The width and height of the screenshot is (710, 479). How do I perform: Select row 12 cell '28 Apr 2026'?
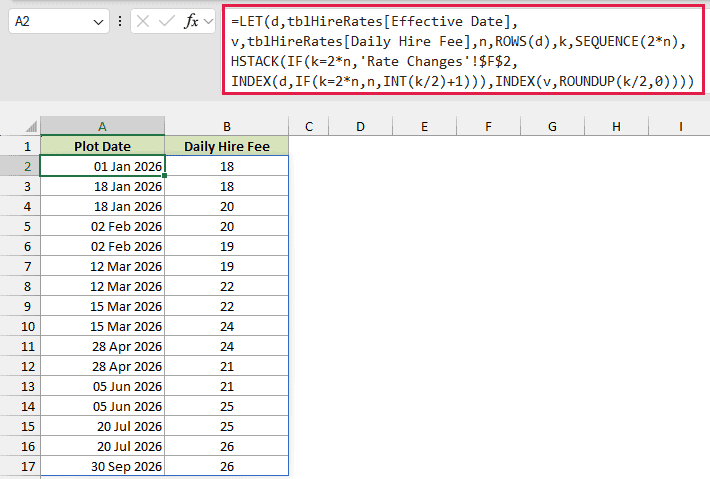(102, 366)
